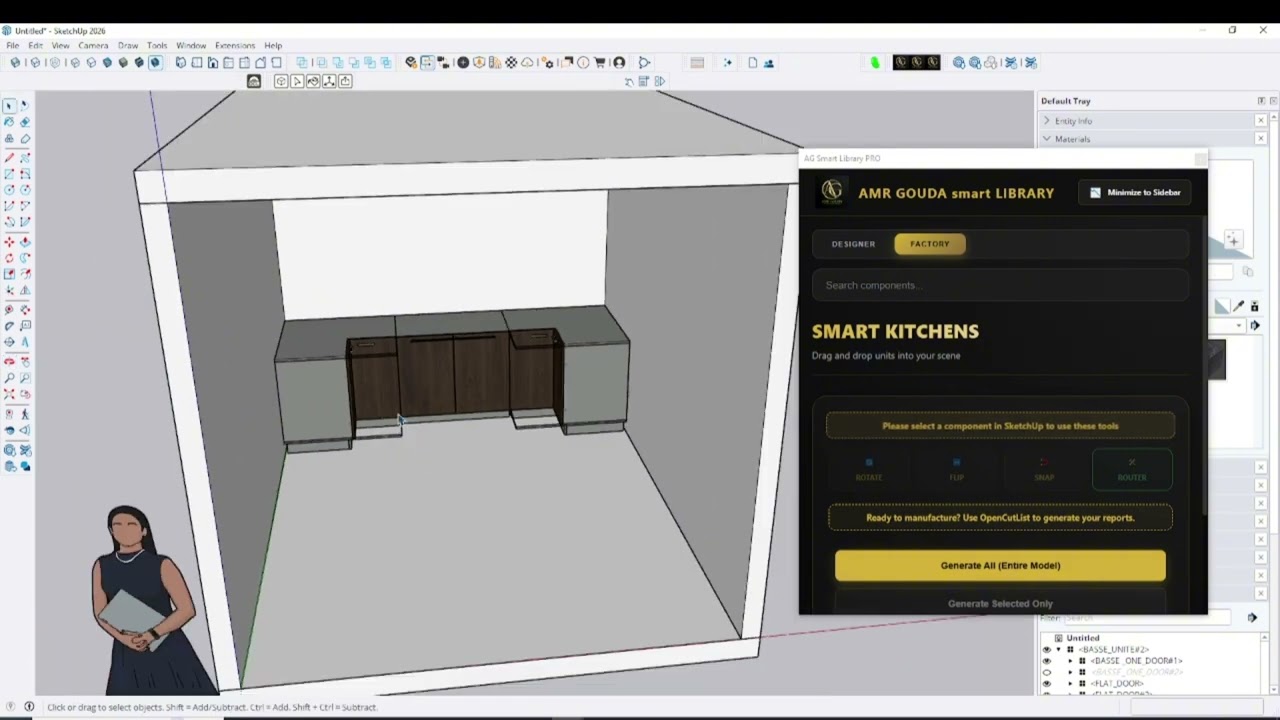
Task: Click the FLIP tool button
Action: coord(956,469)
